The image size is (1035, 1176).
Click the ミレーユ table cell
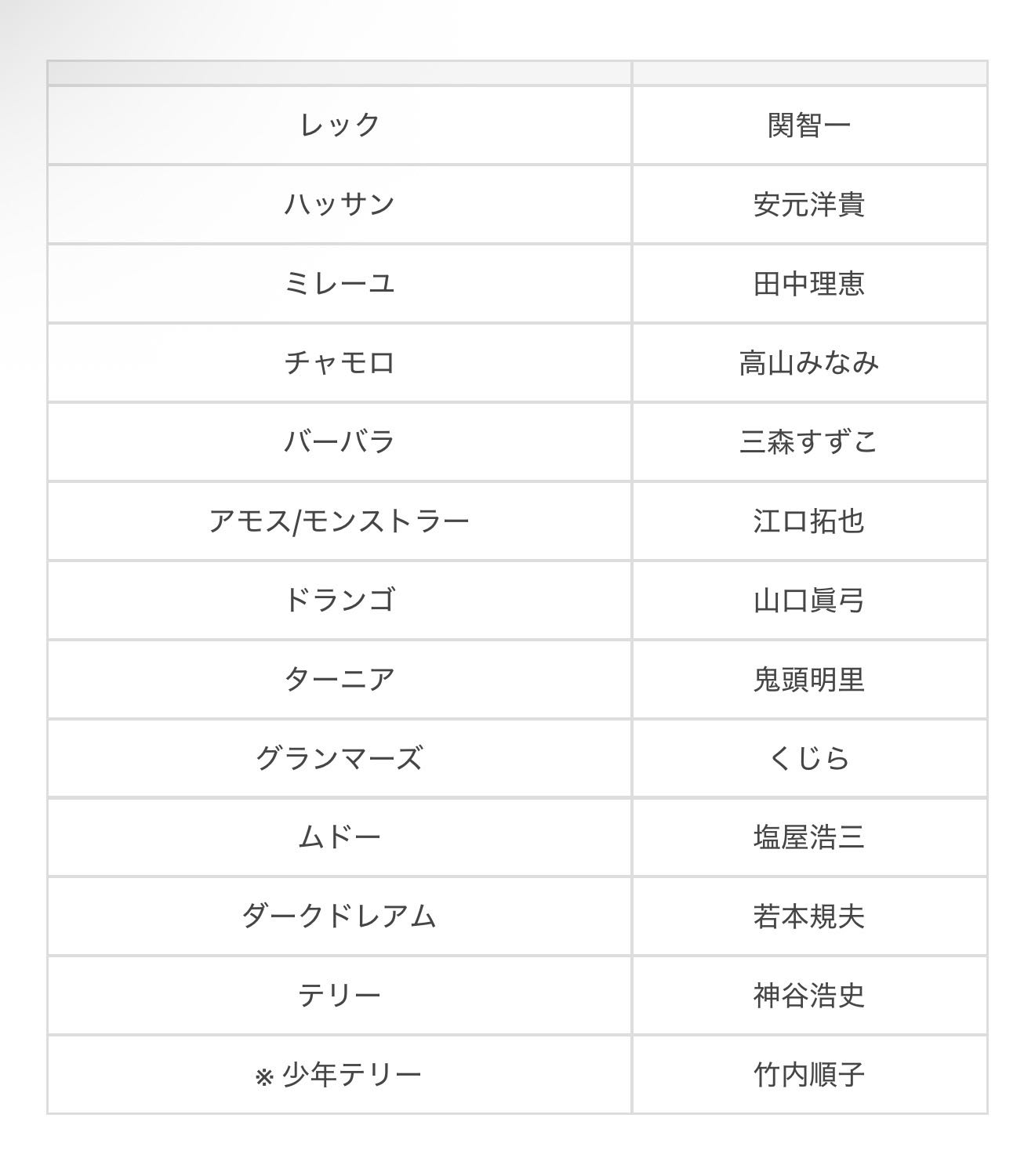[340, 284]
